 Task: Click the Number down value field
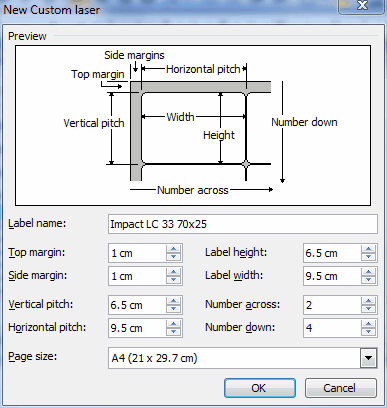pyautogui.click(x=332, y=328)
